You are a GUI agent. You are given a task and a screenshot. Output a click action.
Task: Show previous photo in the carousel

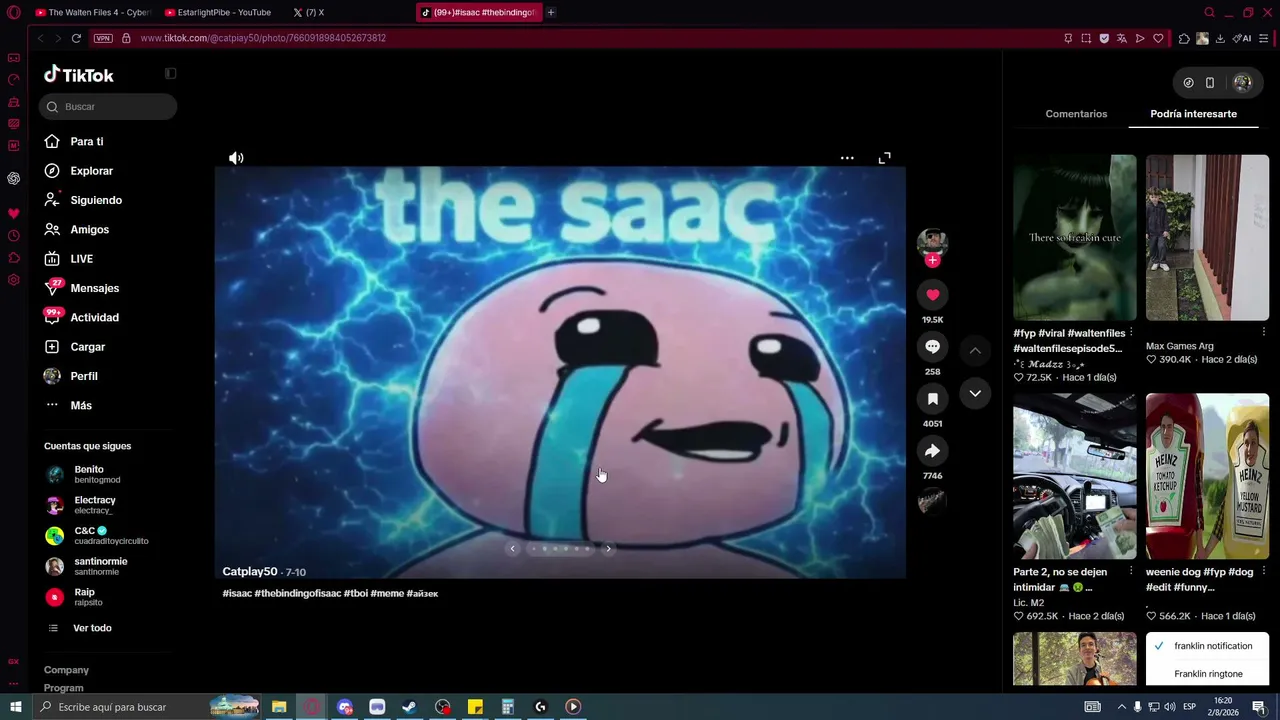512,548
